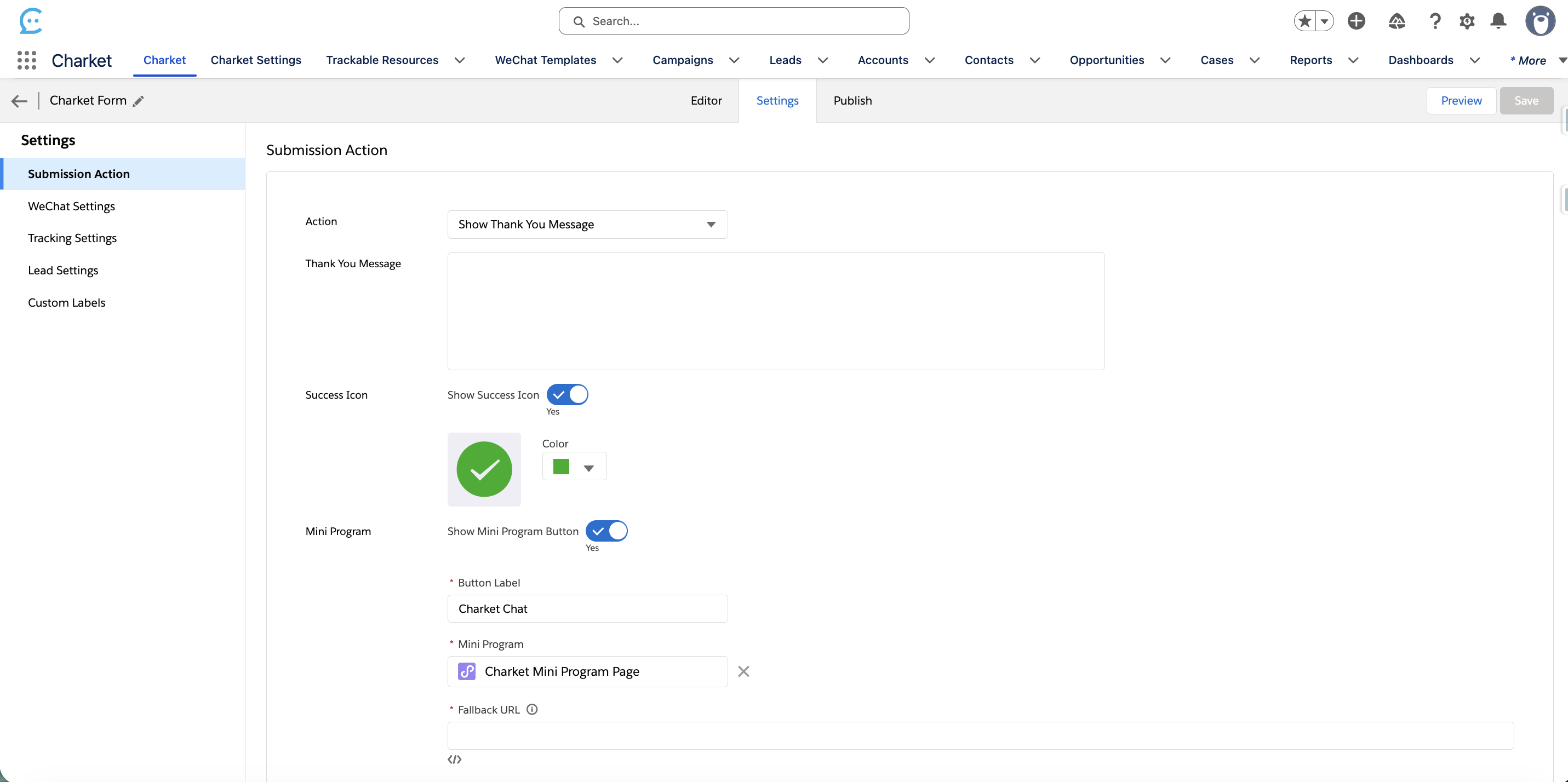Toggle the Show Success Icon switch
The image size is (1568, 782).
coord(567,394)
